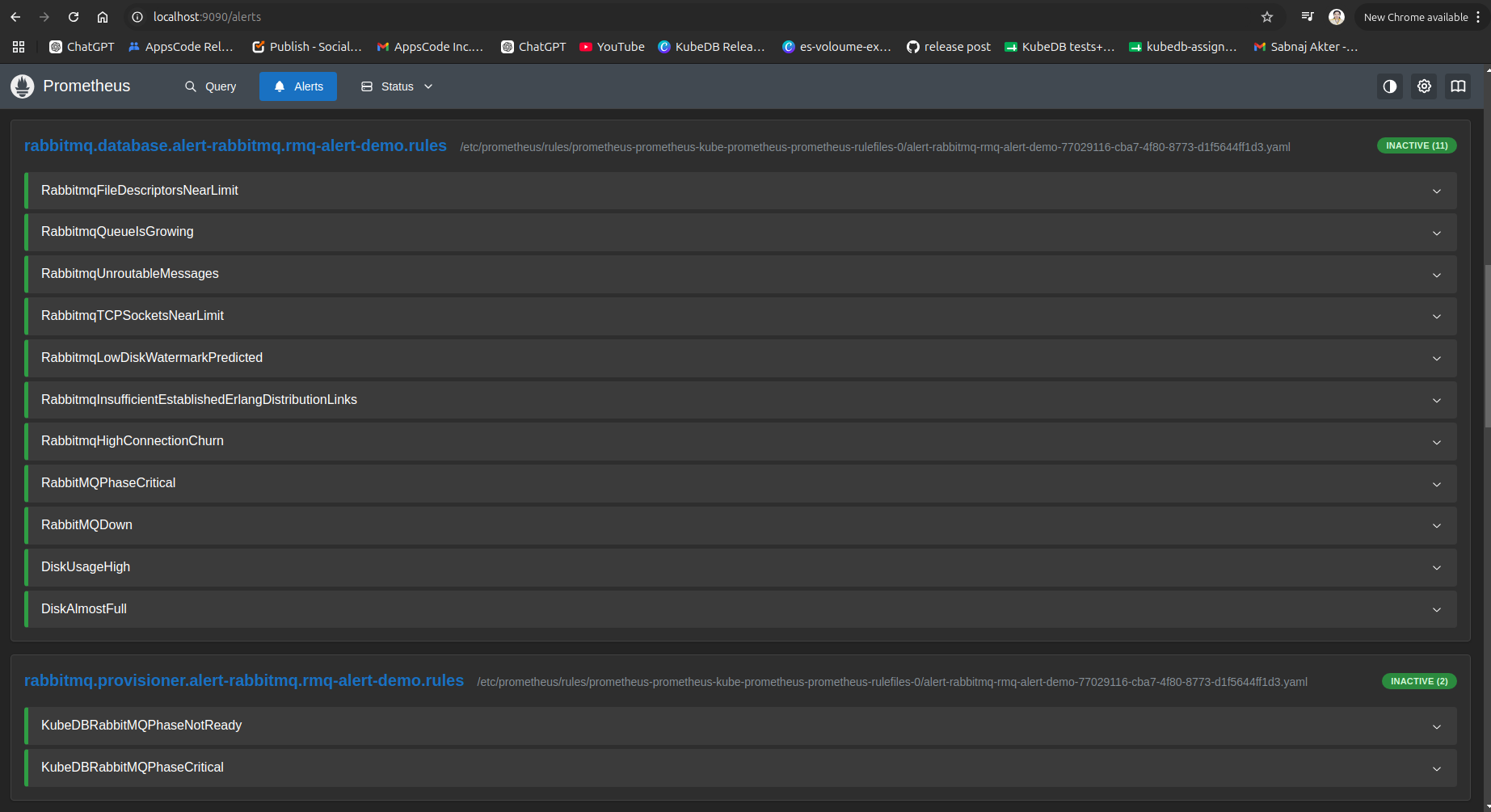The width and height of the screenshot is (1491, 812).
Task: Expand the KubeDBRabbitMQPhaseNotReady alert chevron
Action: click(x=1437, y=726)
